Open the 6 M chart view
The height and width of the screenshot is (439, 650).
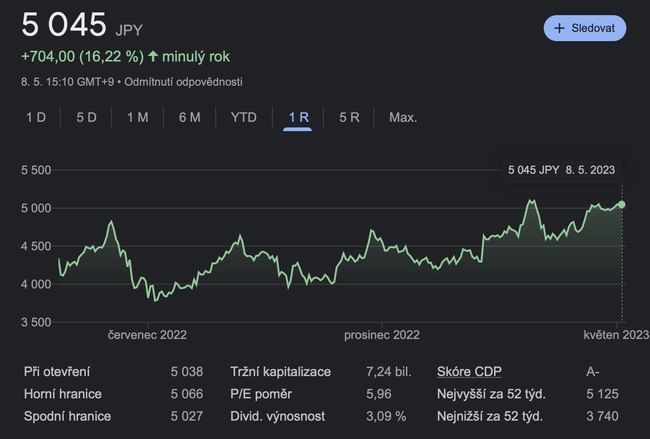click(x=189, y=117)
